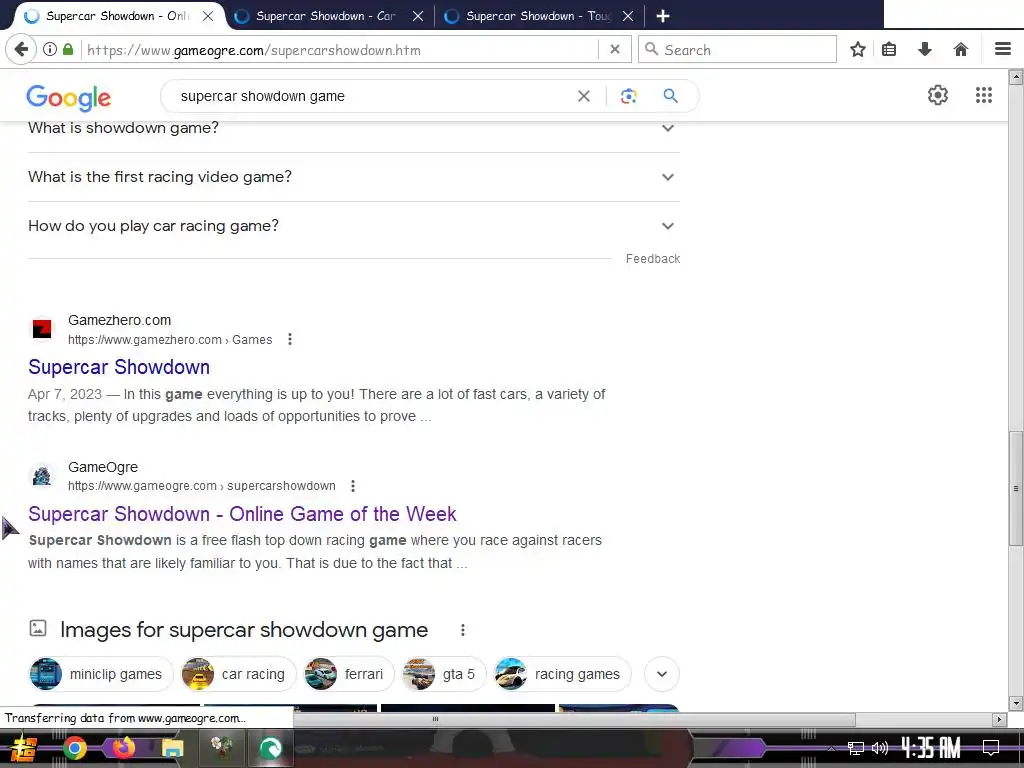The image size is (1024, 768).
Task: Click scroll-up arrow of vertical scrollbar
Action: (1016, 77)
